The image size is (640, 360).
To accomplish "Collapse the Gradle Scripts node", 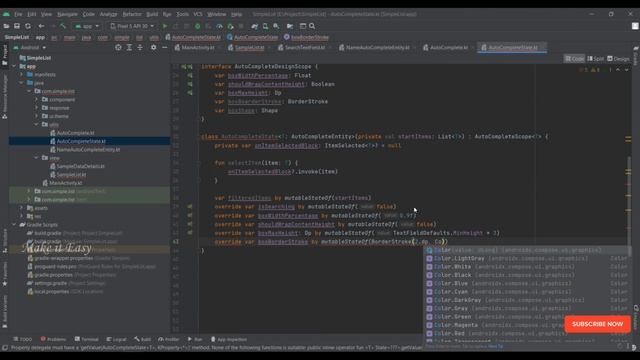I will coord(14,224).
